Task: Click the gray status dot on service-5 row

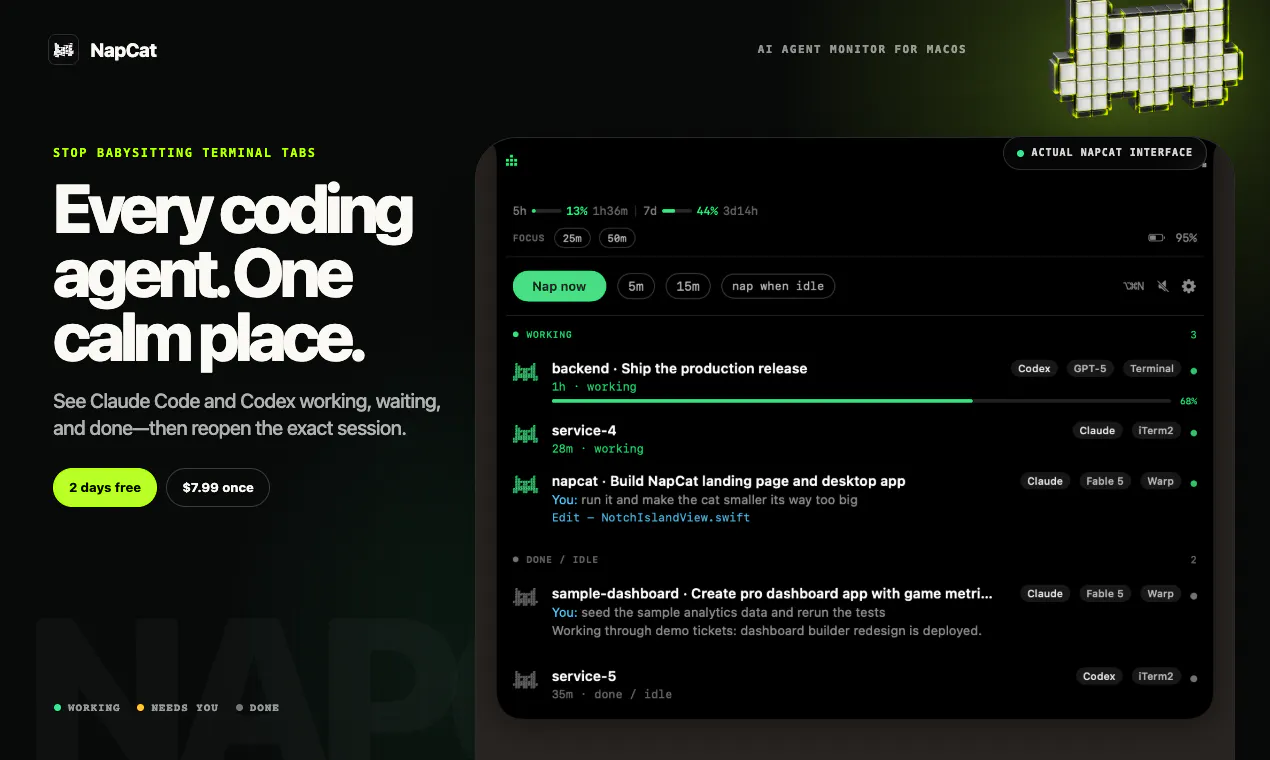Action: pyautogui.click(x=1194, y=679)
